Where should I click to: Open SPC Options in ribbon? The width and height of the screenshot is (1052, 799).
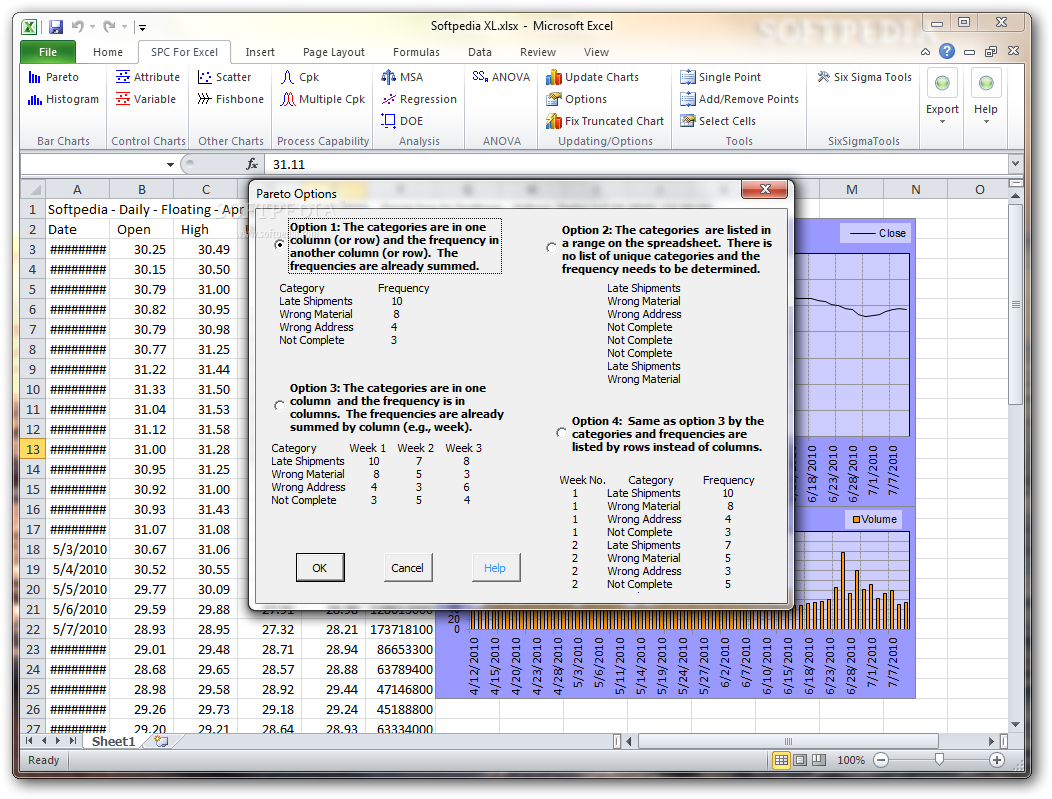[576, 99]
